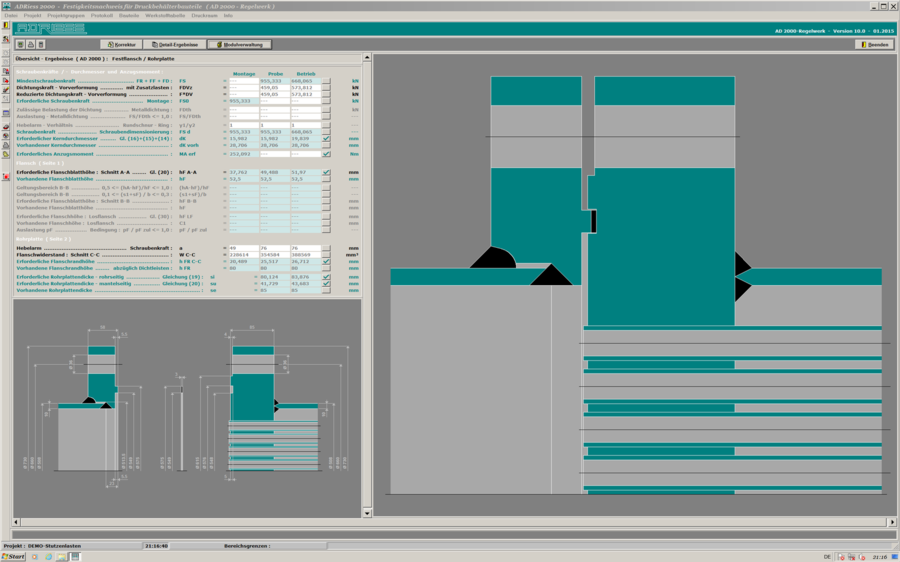
Task: Toggle the checkmark on the Erforderliches Anzugsmoment row
Action: point(326,154)
